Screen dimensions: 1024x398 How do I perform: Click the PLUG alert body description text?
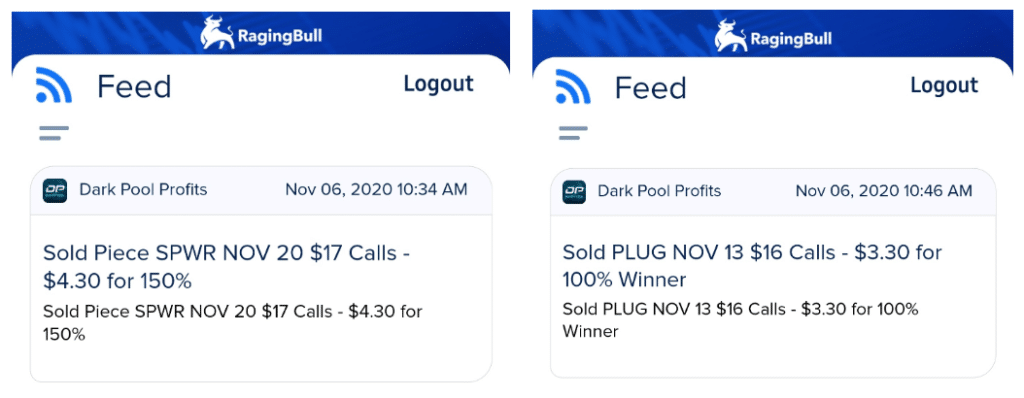click(x=741, y=320)
